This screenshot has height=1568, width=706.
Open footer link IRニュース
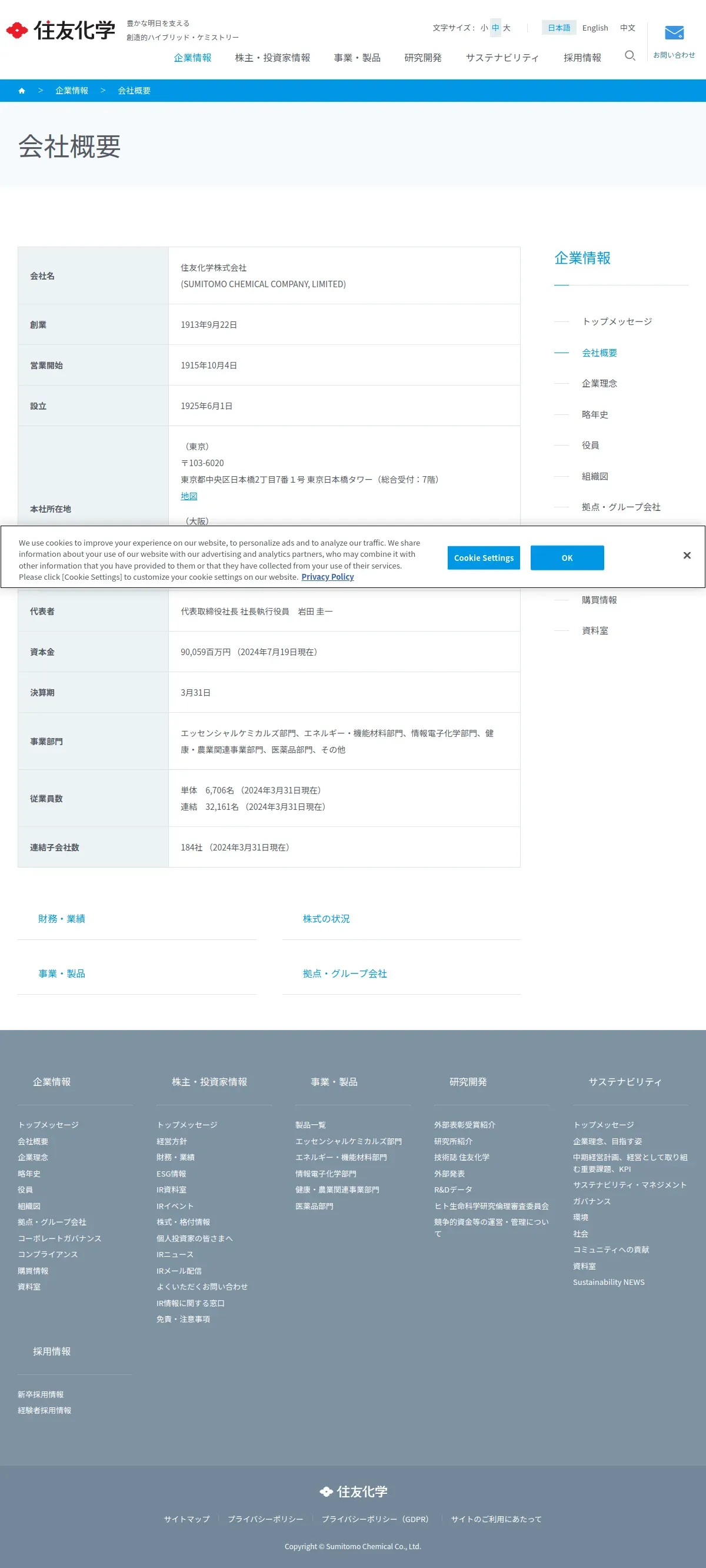[x=175, y=1255]
